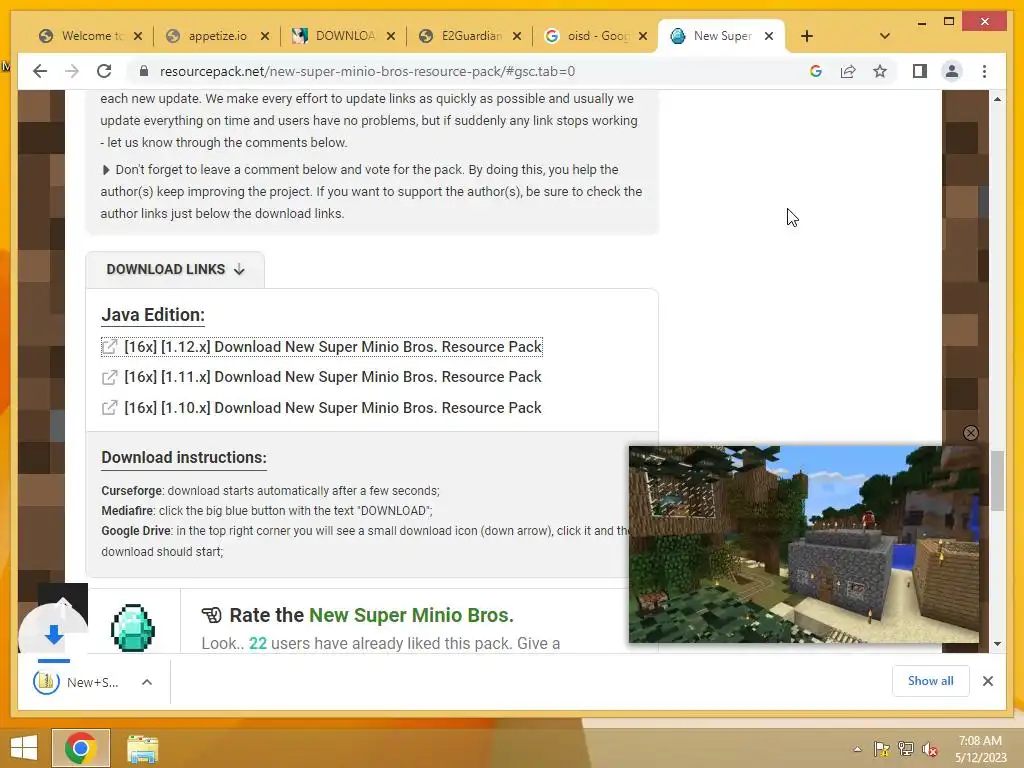Screen dimensions: 1024x768
Task: Share this page via share icon
Action: [848, 71]
